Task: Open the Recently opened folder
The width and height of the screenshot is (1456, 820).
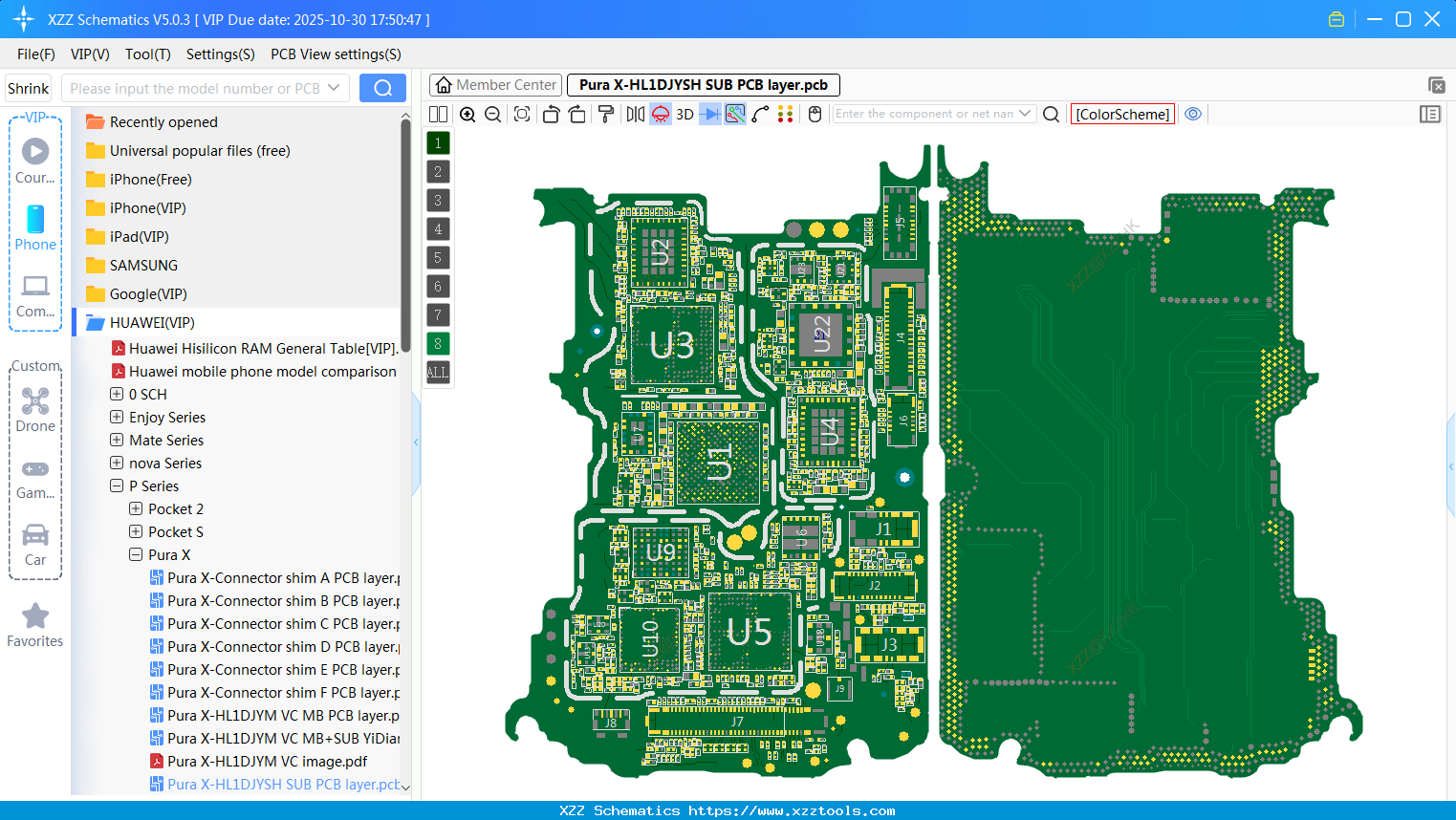Action: click(x=163, y=121)
